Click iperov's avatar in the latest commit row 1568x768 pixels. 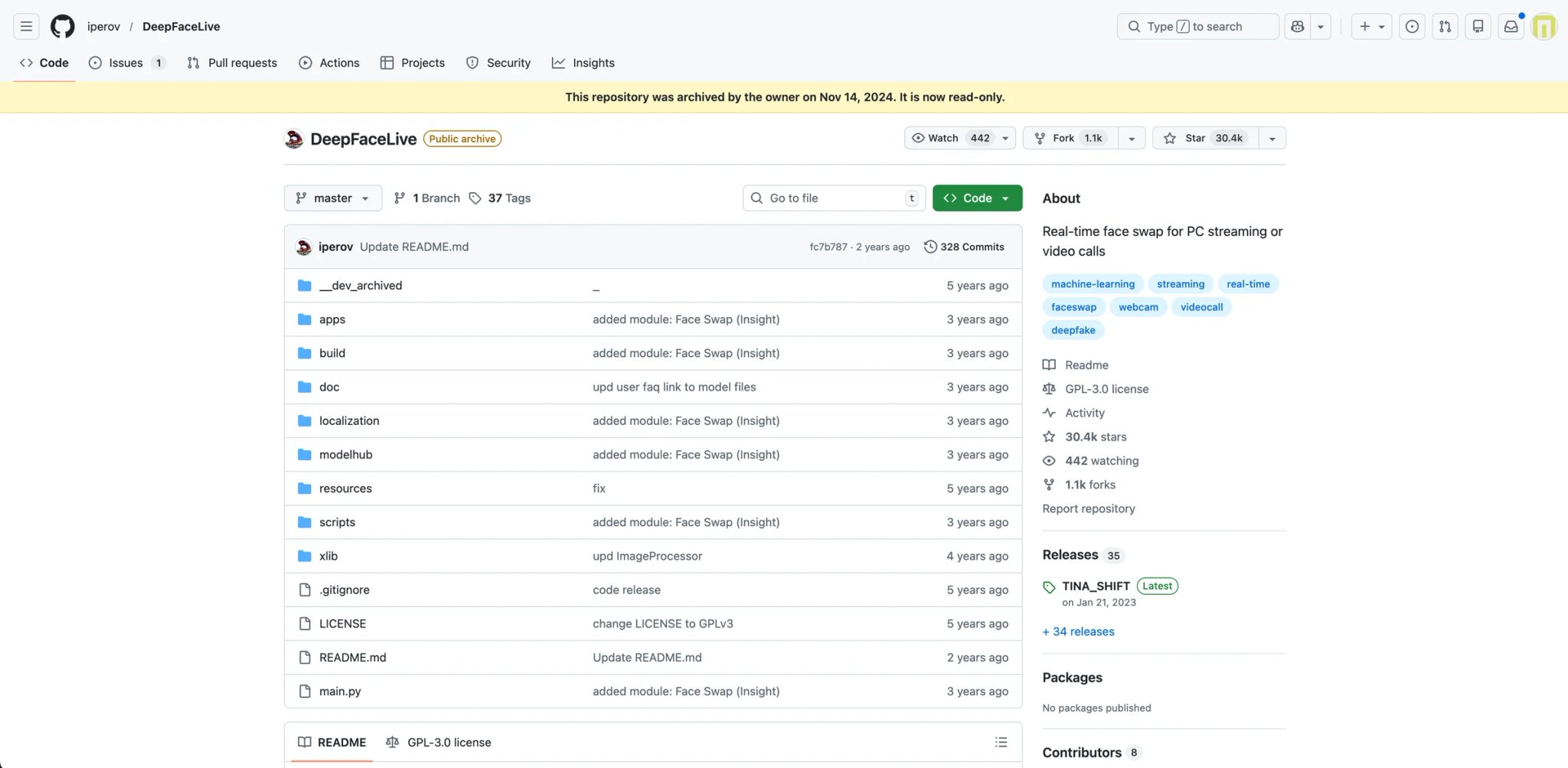coord(304,247)
